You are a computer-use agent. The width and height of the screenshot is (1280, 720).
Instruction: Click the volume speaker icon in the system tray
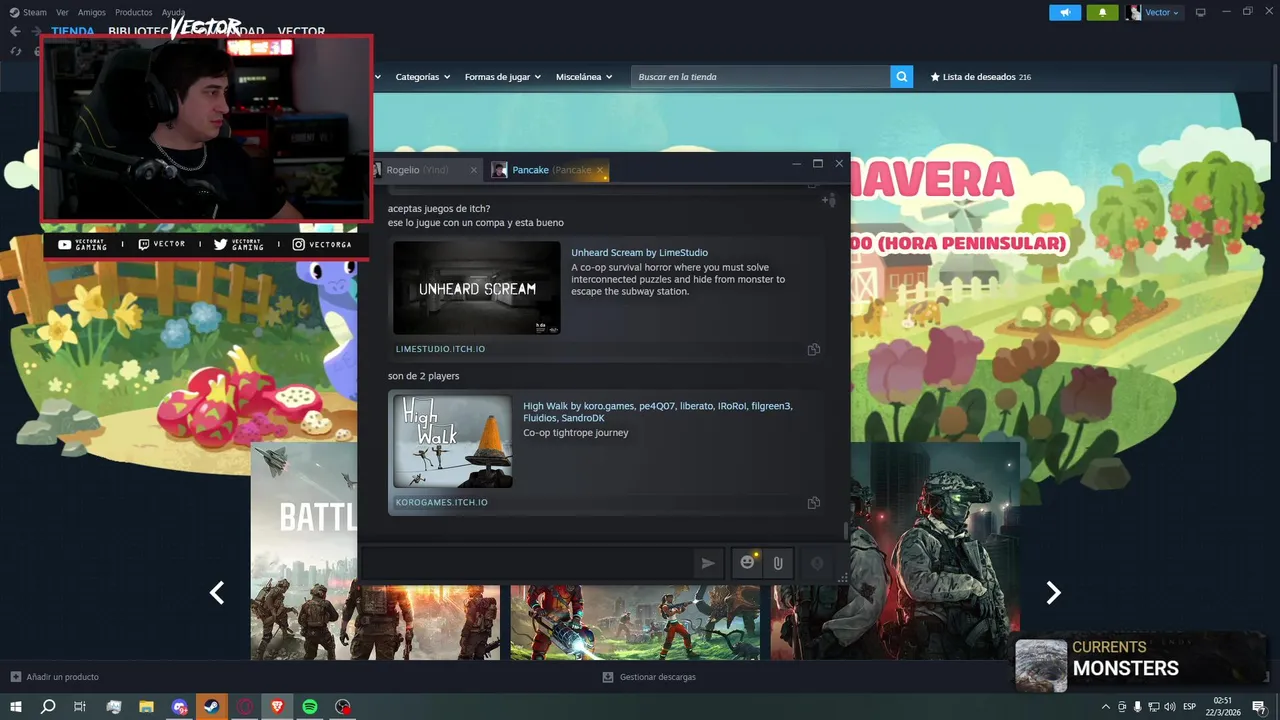(x=1170, y=707)
